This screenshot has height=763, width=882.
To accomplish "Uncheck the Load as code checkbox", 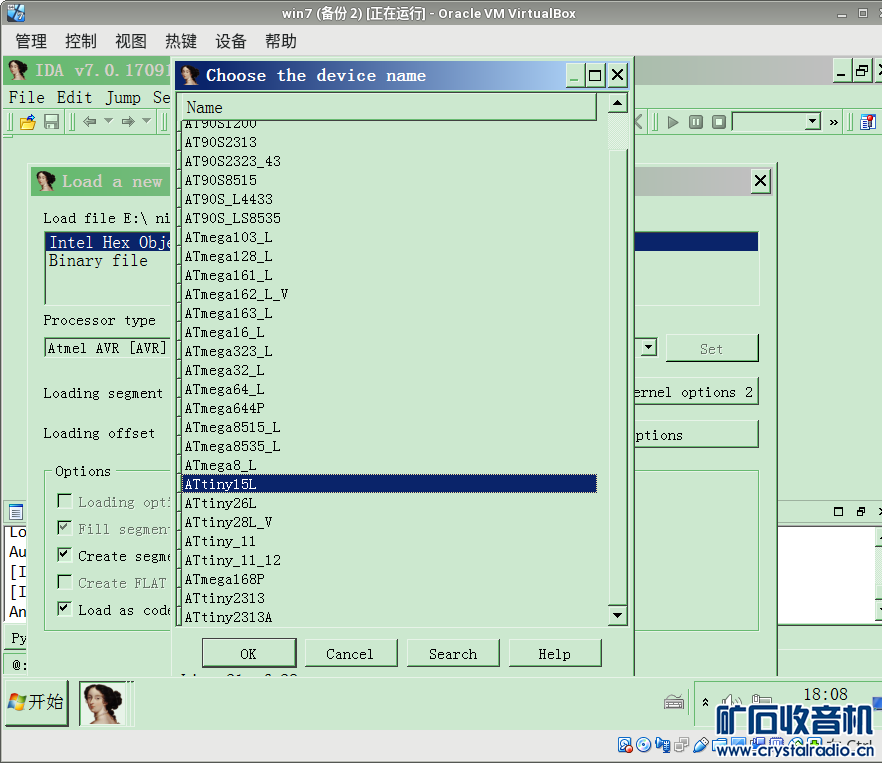I will [65, 608].
